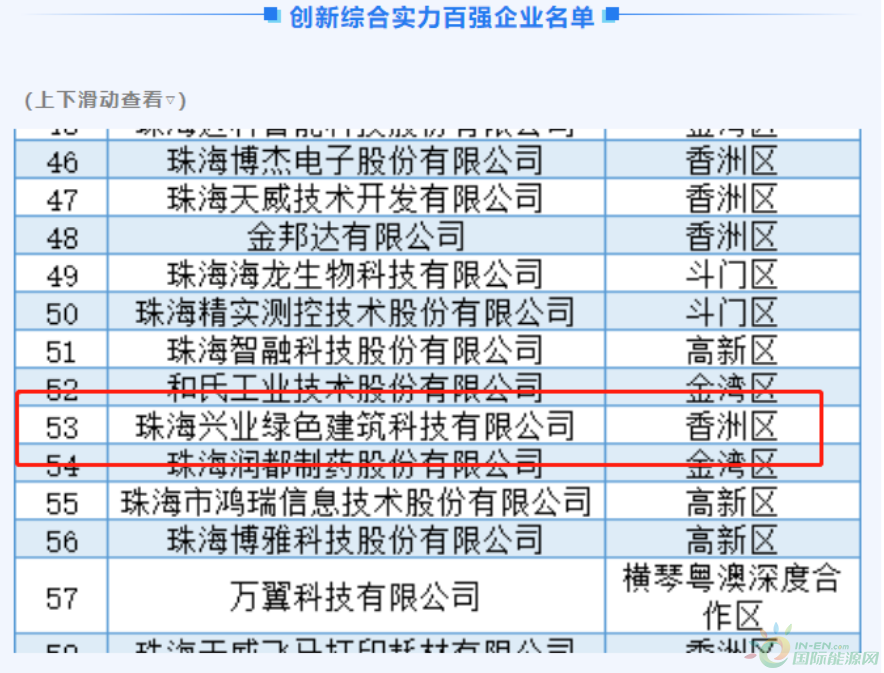Viewport: 884px width, 673px height.
Task: Click 香洲区 in the 金邦达有限公司 row
Action: tap(731, 237)
